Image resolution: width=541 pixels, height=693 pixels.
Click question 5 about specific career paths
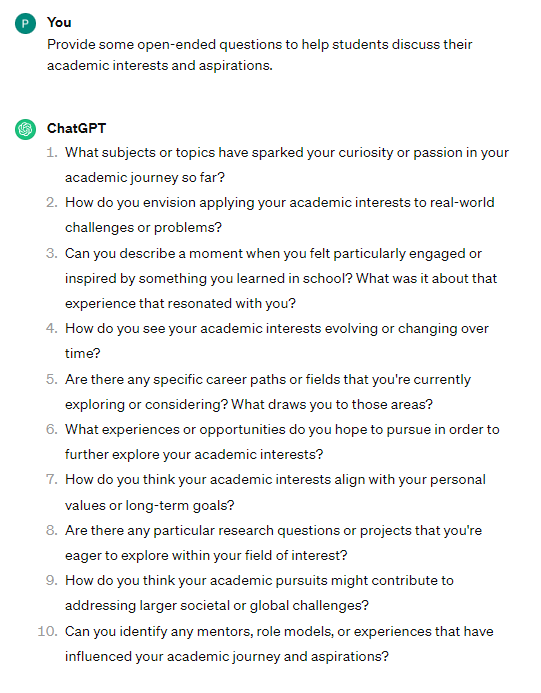coord(268,392)
